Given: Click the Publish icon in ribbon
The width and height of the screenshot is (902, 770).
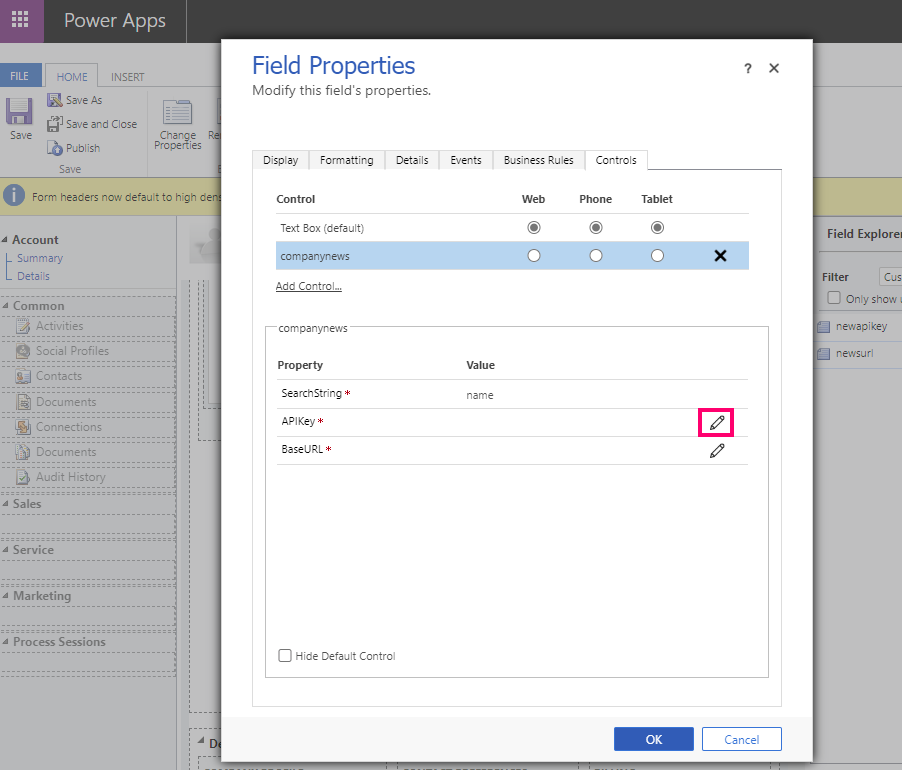Looking at the screenshot, I should (55, 148).
